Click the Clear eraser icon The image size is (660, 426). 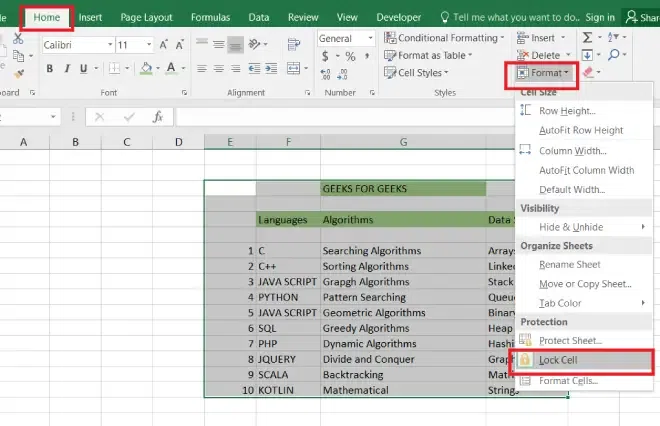[x=588, y=73]
